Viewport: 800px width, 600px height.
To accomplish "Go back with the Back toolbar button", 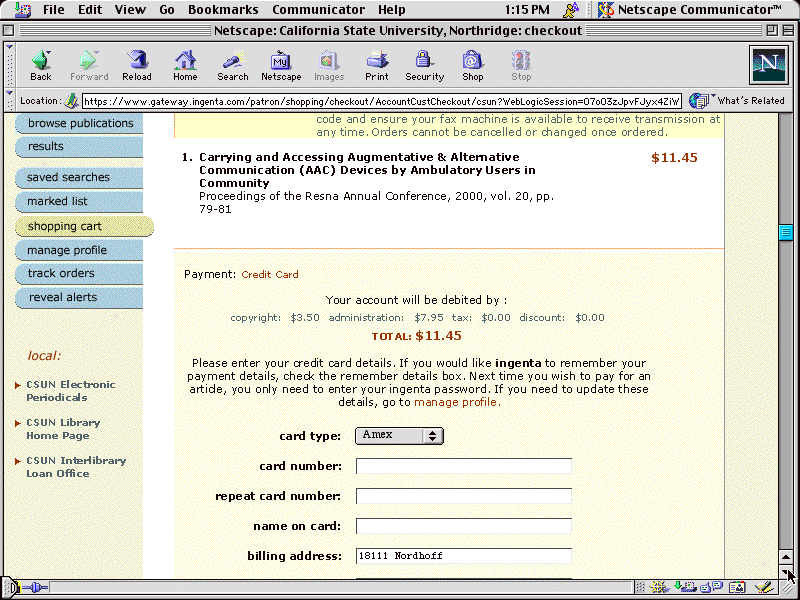I will click(x=41, y=66).
